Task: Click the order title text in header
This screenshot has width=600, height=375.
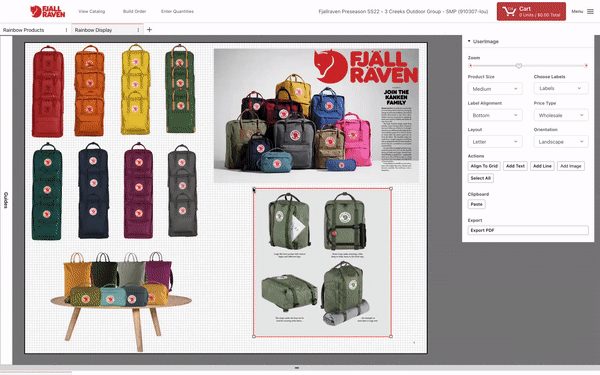Action: point(403,11)
